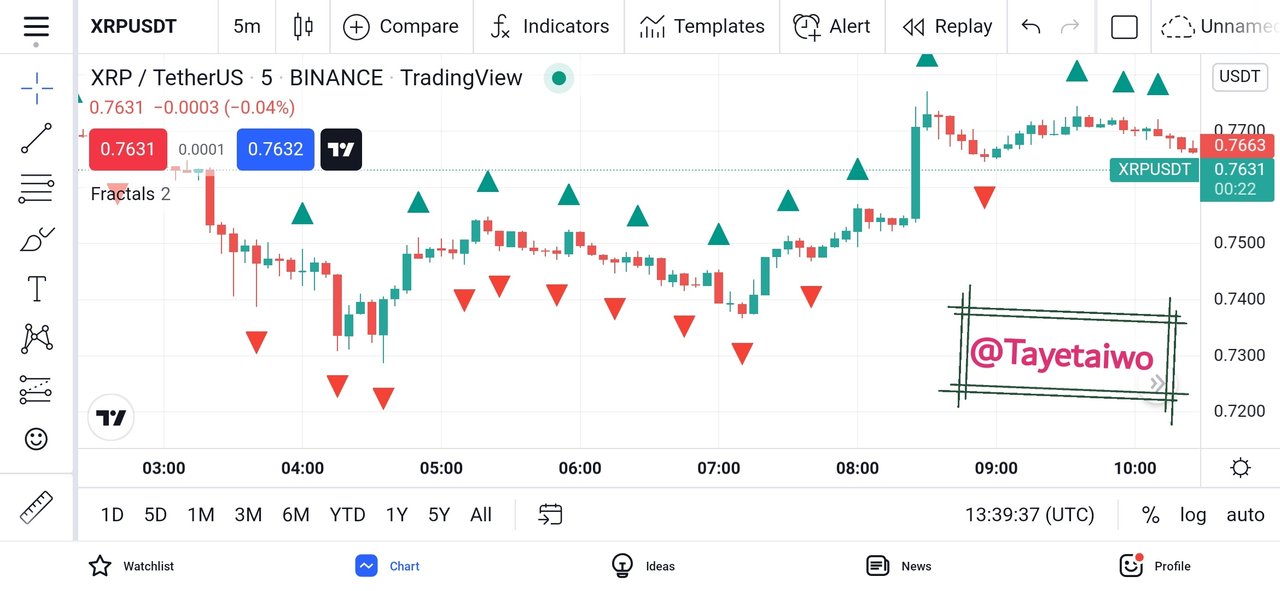
Task: Select the 1D time range
Action: [x=112, y=515]
